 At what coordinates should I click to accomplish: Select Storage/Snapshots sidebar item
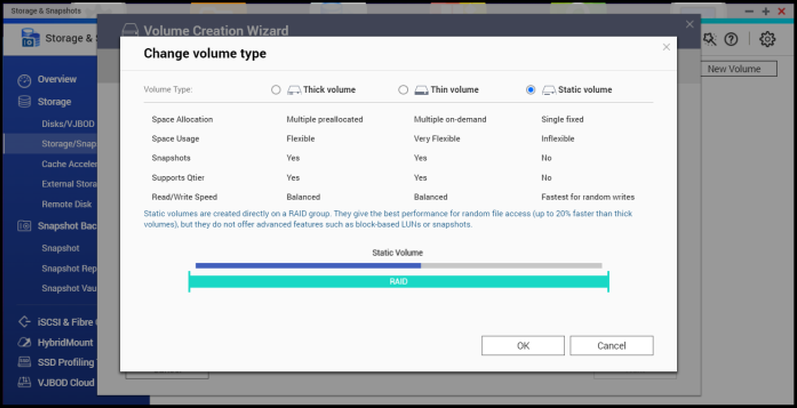pos(50,144)
